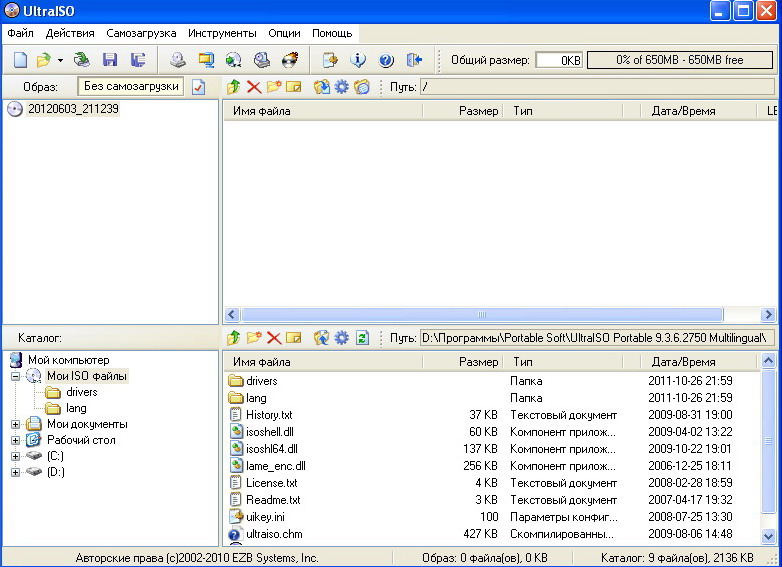Click the Open CD/DVD toolbar icon
Screen dimensions: 782x567
pos(82,60)
